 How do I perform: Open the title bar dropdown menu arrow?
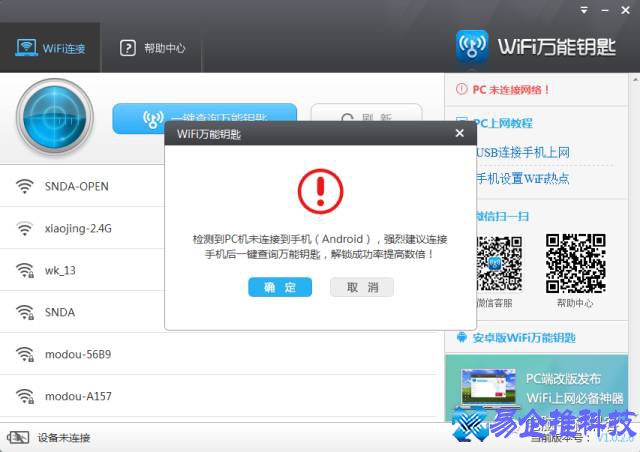pos(584,10)
